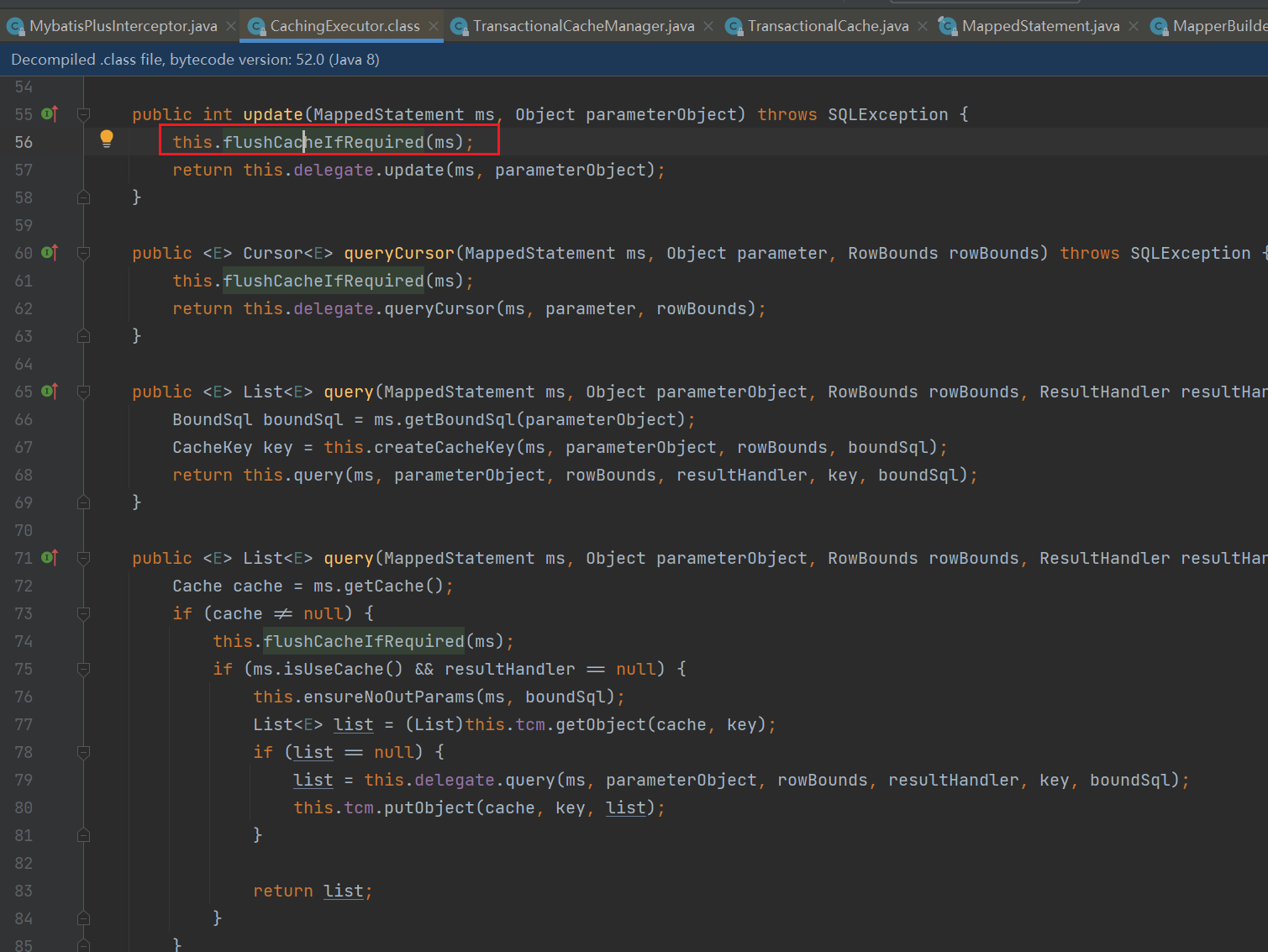Click the override gutter icon on line 60

[x=50, y=253]
